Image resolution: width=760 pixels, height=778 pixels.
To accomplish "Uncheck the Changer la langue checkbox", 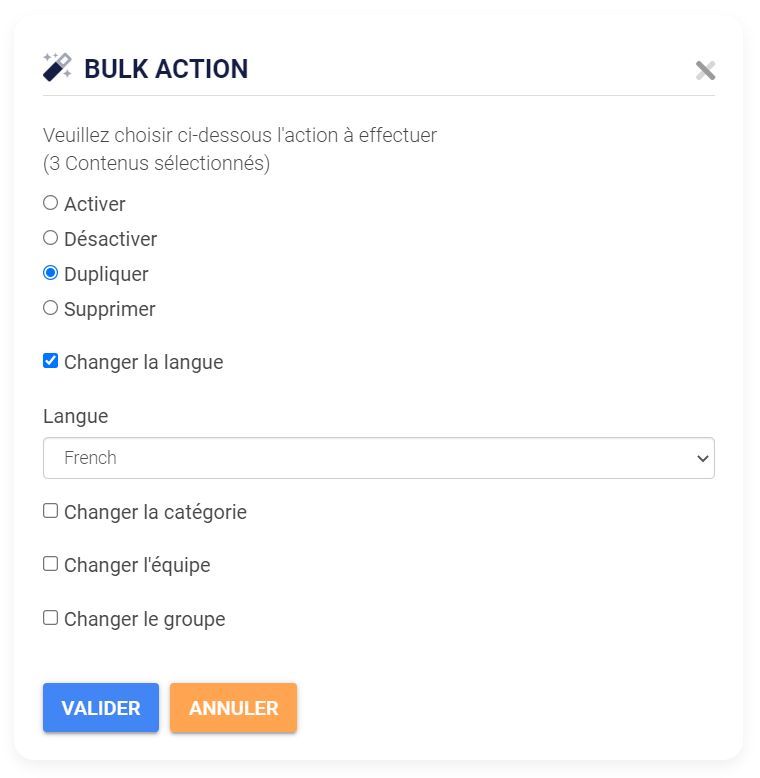I will click(51, 361).
